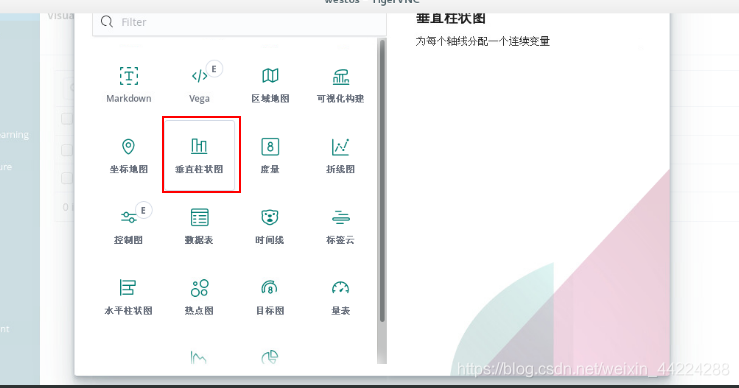Choose the 度量 metric visualization
The image size is (739, 388).
(x=270, y=156)
